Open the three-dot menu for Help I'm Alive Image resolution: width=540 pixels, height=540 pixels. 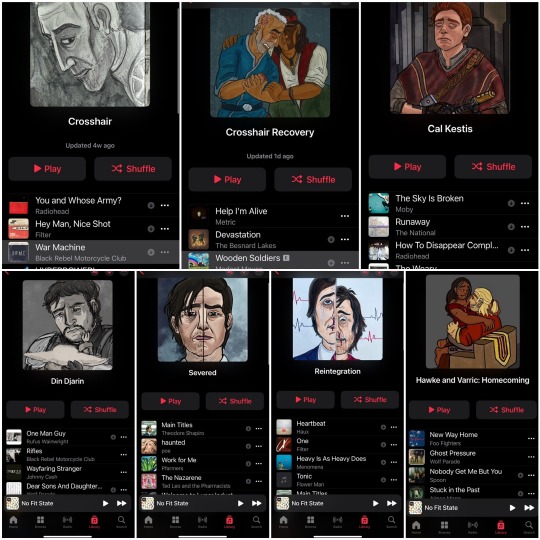tap(345, 216)
